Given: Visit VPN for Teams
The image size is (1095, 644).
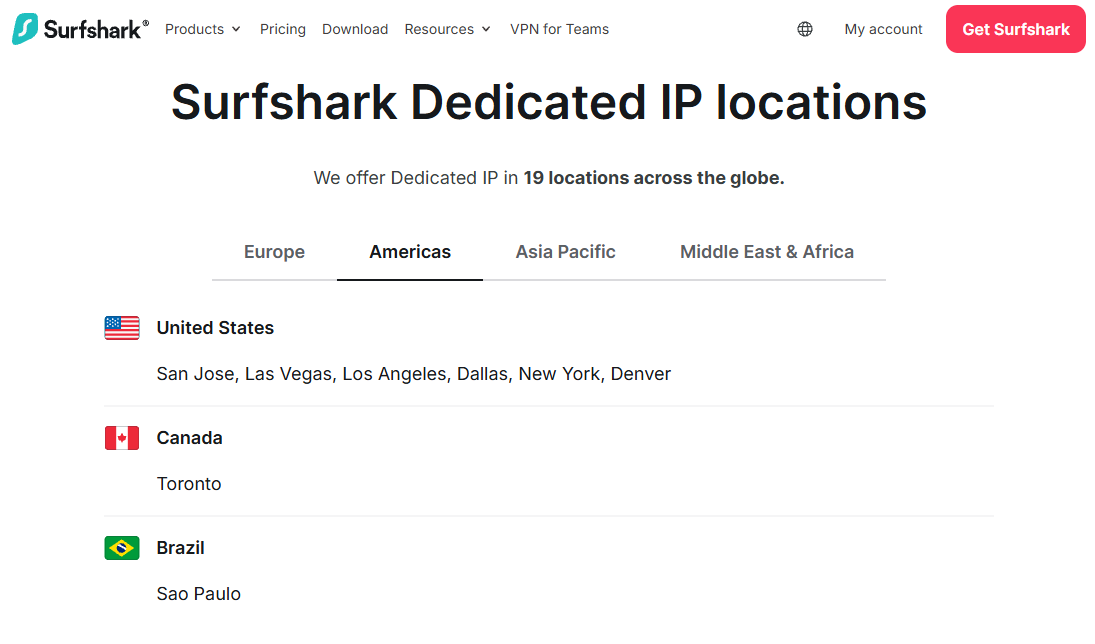Looking at the screenshot, I should 559,29.
